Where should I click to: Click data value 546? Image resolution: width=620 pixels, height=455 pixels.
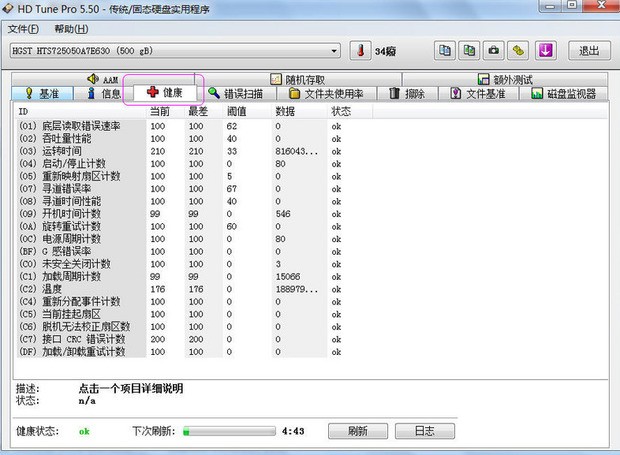[x=283, y=214]
